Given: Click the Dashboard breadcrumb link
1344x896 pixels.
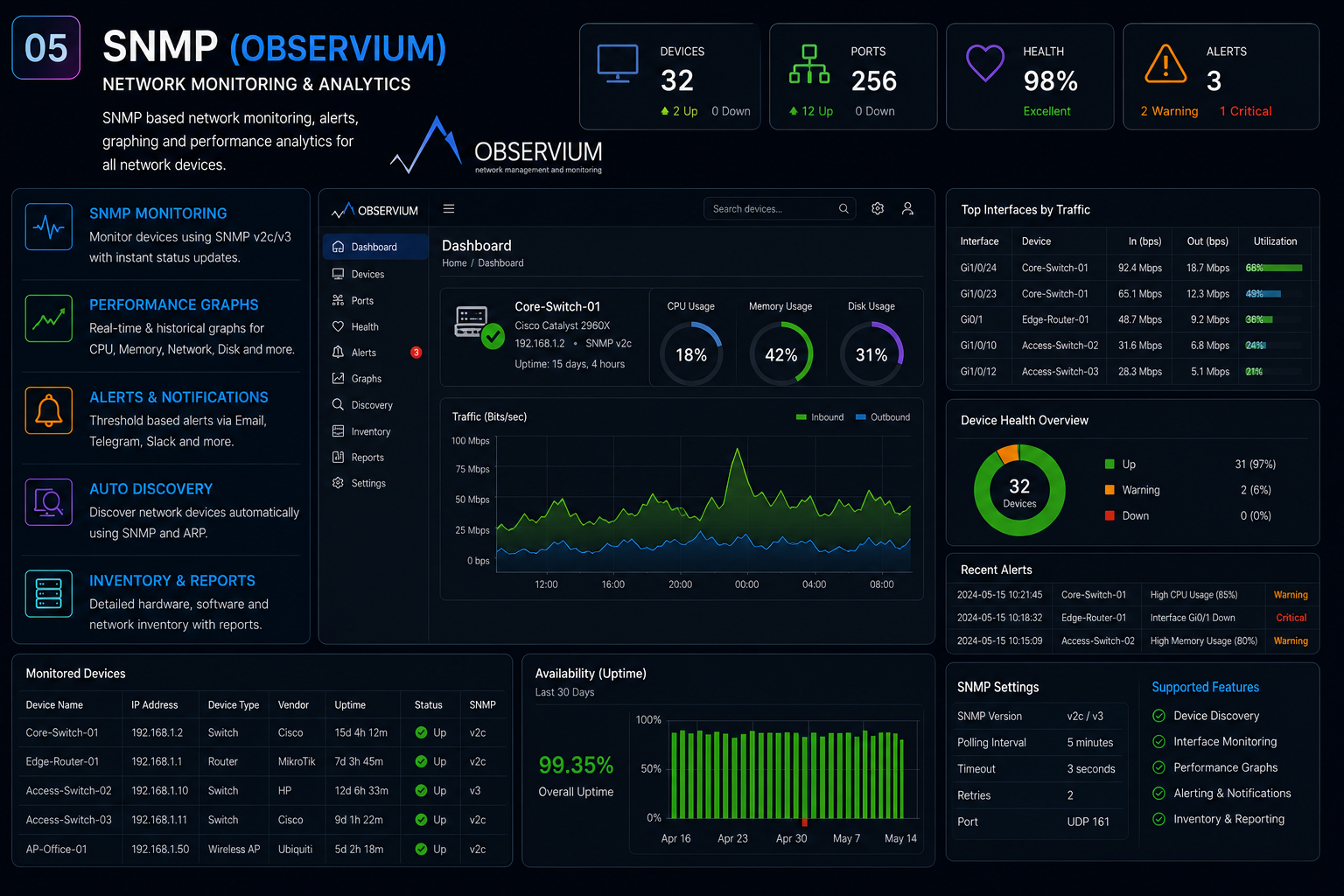Looking at the screenshot, I should point(500,263).
